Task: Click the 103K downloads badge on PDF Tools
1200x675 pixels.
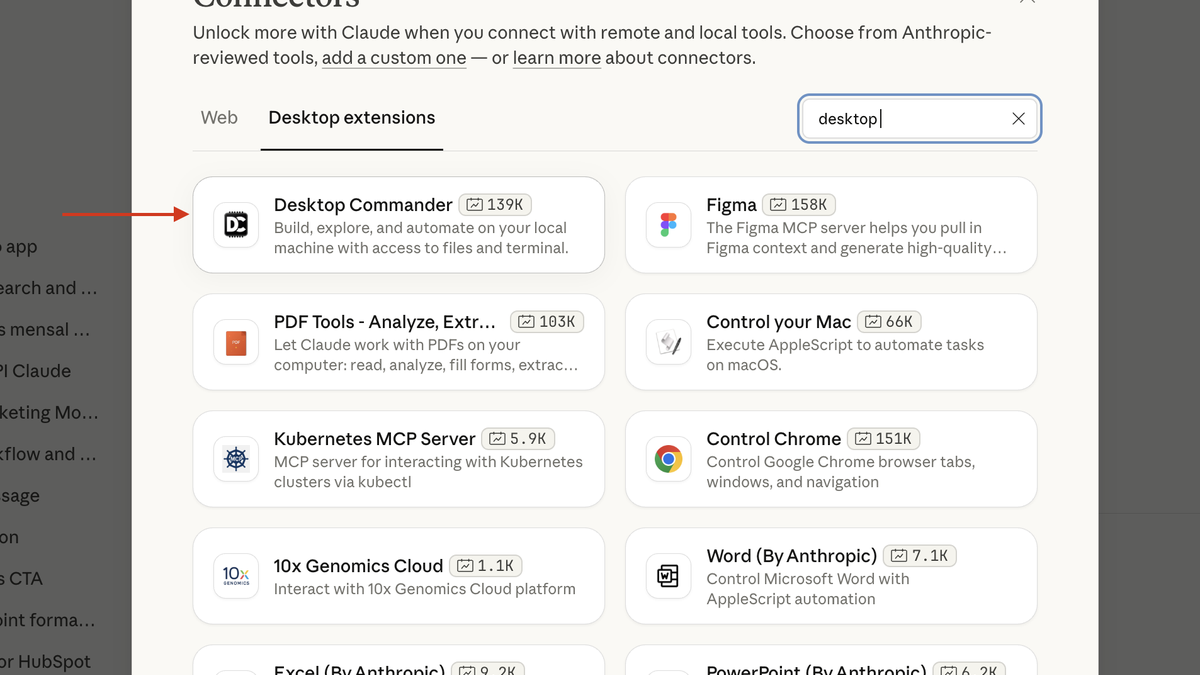Action: click(547, 322)
